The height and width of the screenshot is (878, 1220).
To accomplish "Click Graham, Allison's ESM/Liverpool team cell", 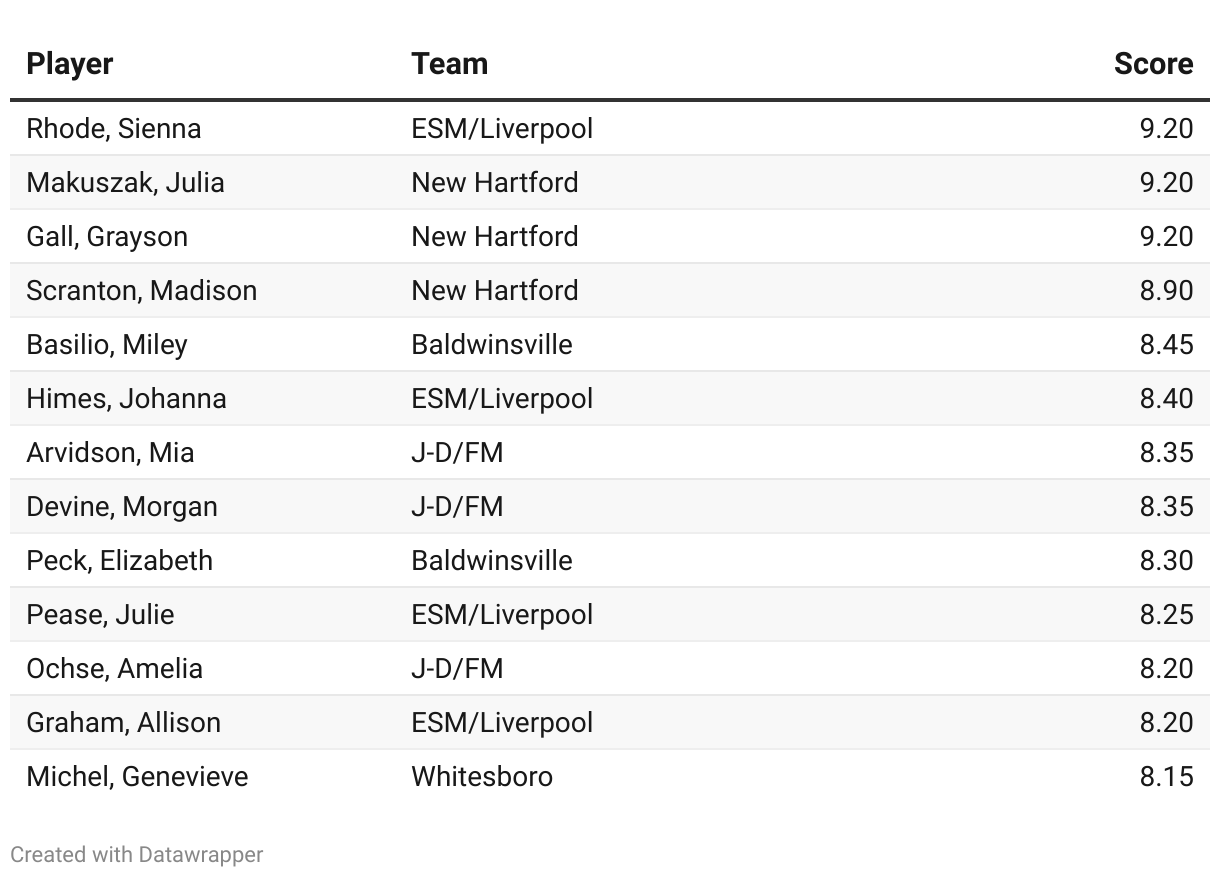I will 502,723.
